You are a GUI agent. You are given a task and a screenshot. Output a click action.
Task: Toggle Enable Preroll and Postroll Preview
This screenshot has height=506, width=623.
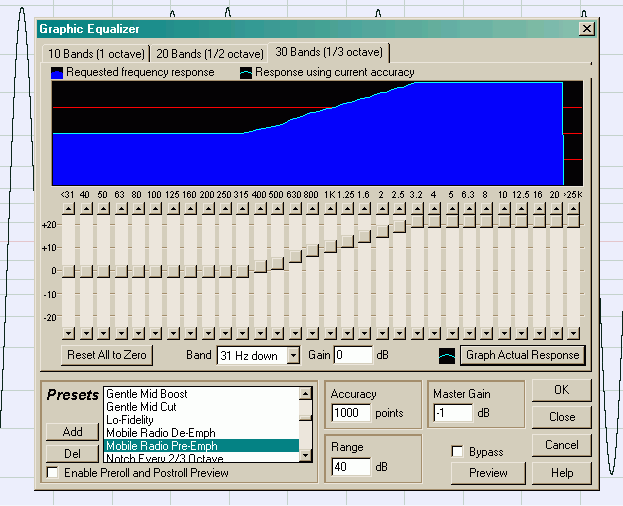pyautogui.click(x=52, y=473)
